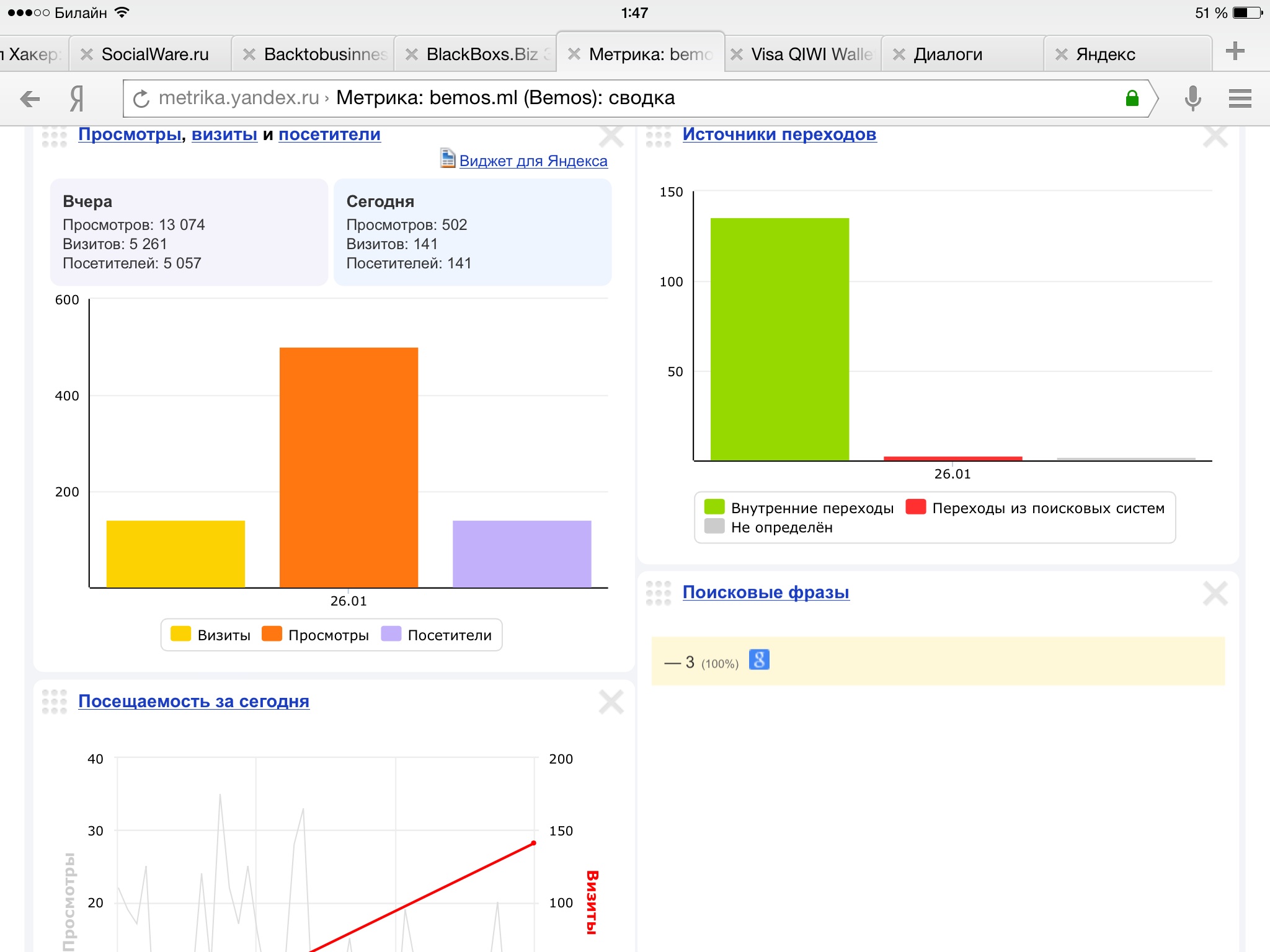Click the Посещаемость за сегодня heading link
The width and height of the screenshot is (1270, 952).
(x=193, y=702)
